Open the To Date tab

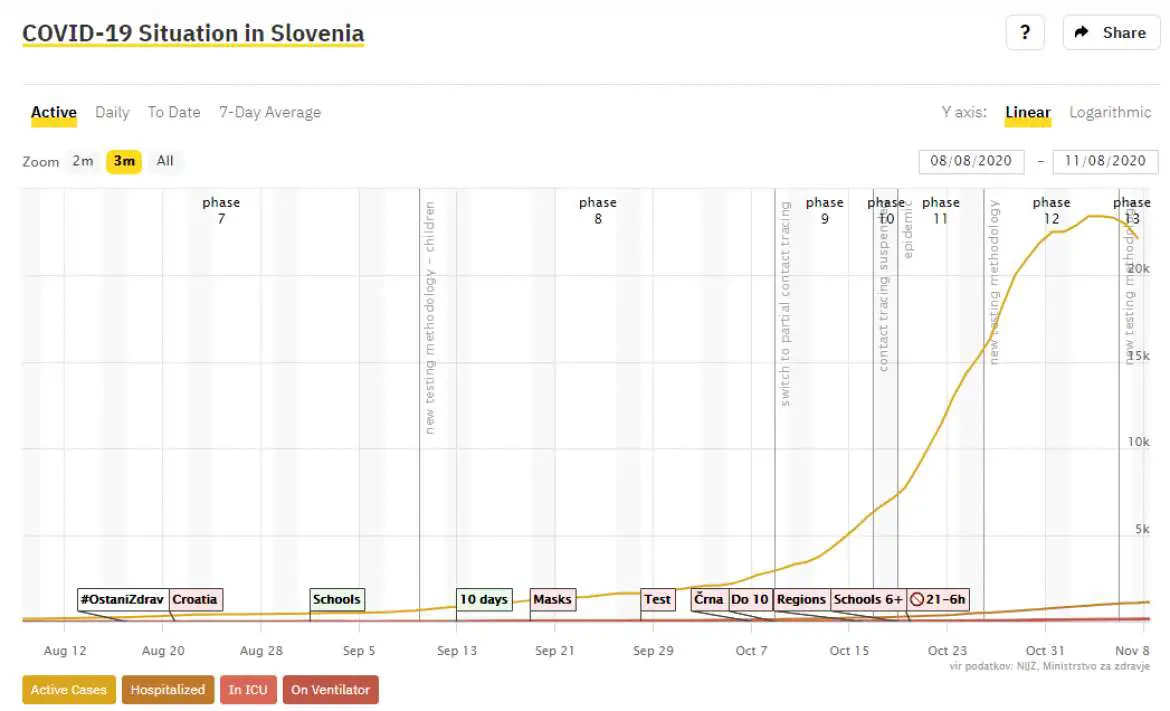pos(174,112)
